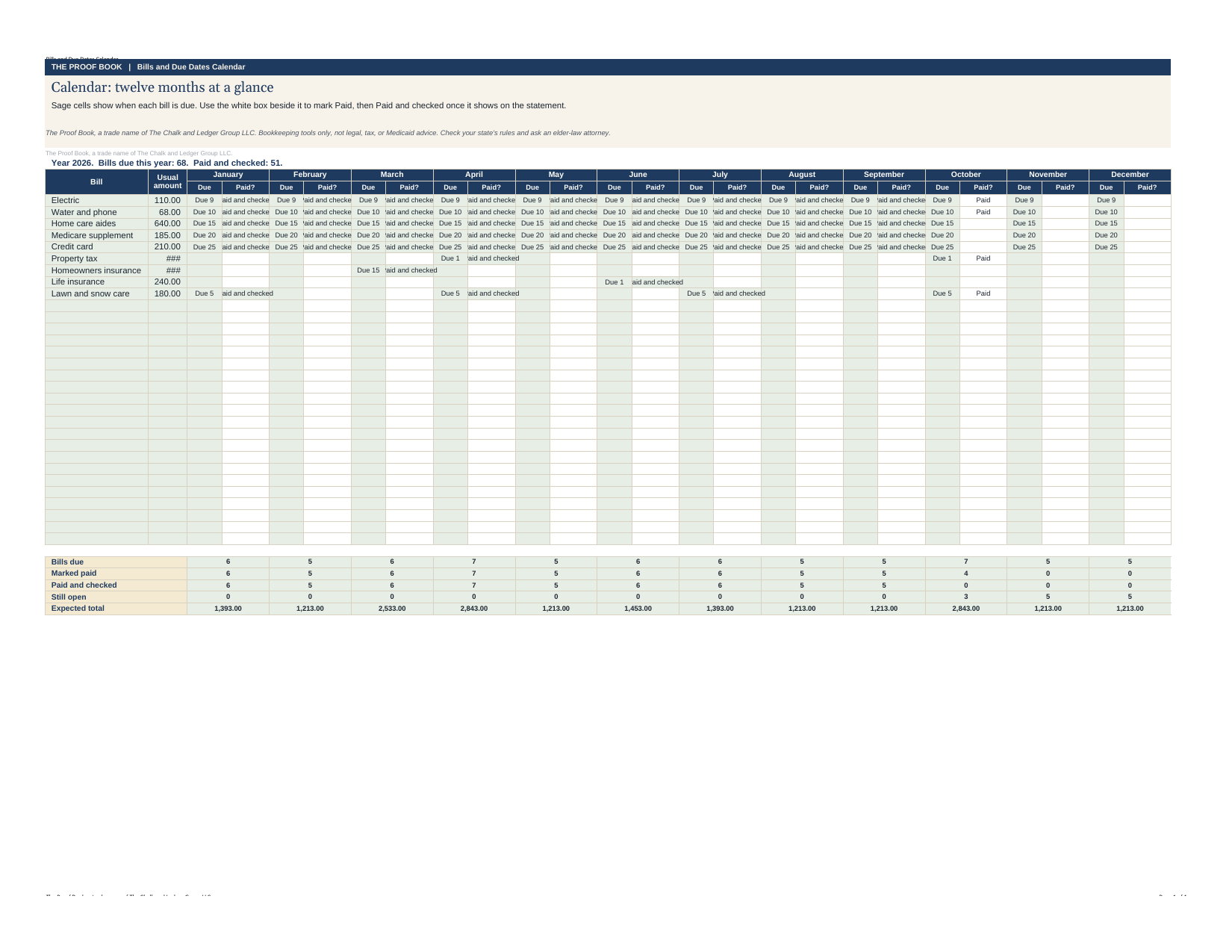Image resolution: width=1232 pixels, height=952 pixels.
Task: Click Life insurance amount 240.00
Action: click(x=167, y=281)
